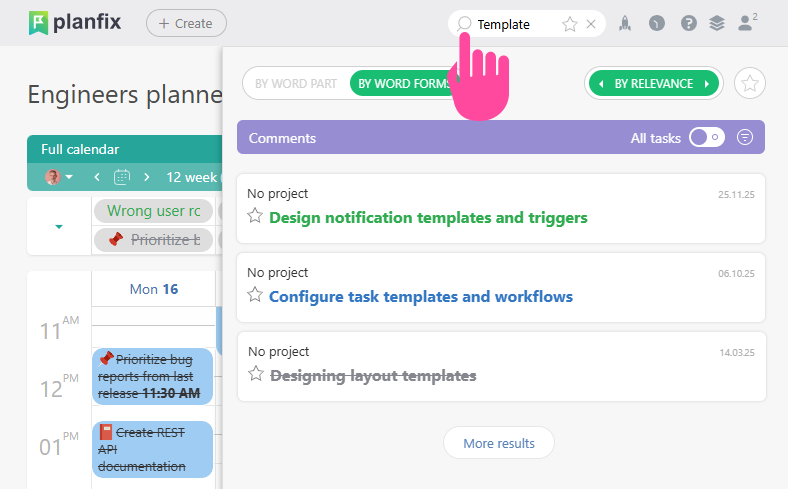Toggle the All tasks switch
This screenshot has height=489, width=788.
(x=707, y=138)
